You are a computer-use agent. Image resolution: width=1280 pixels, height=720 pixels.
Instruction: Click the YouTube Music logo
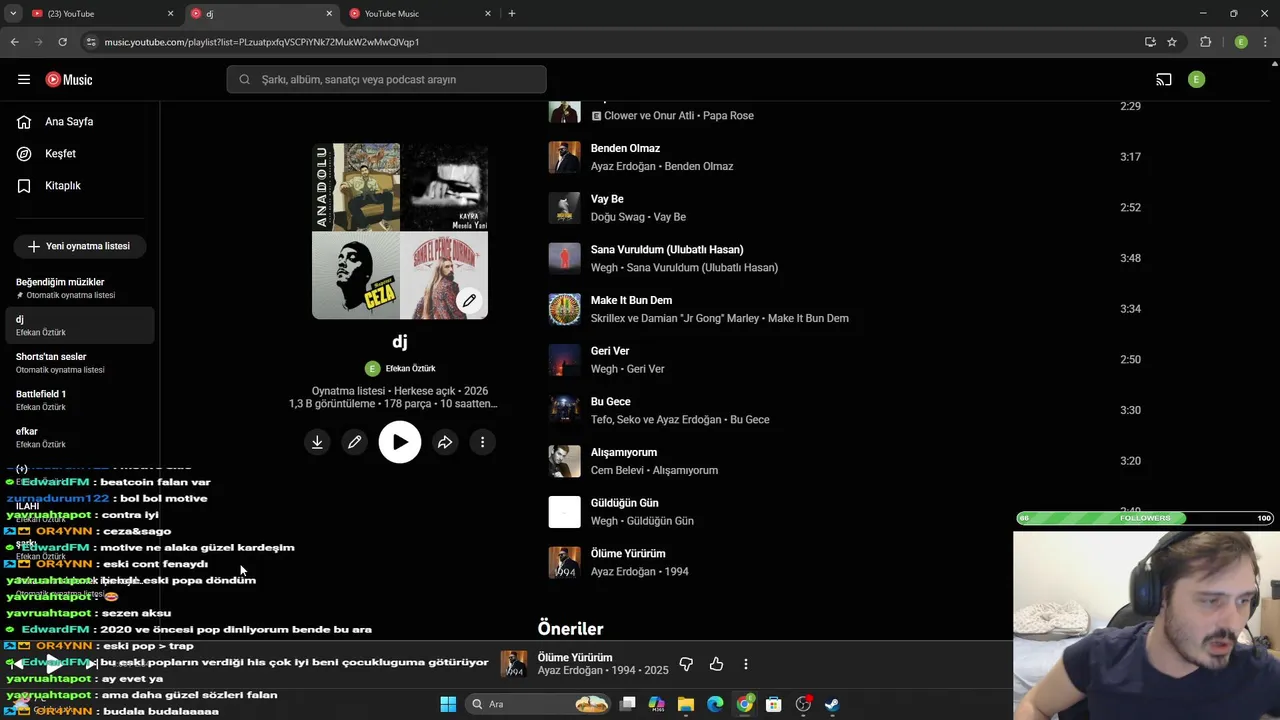pos(69,79)
